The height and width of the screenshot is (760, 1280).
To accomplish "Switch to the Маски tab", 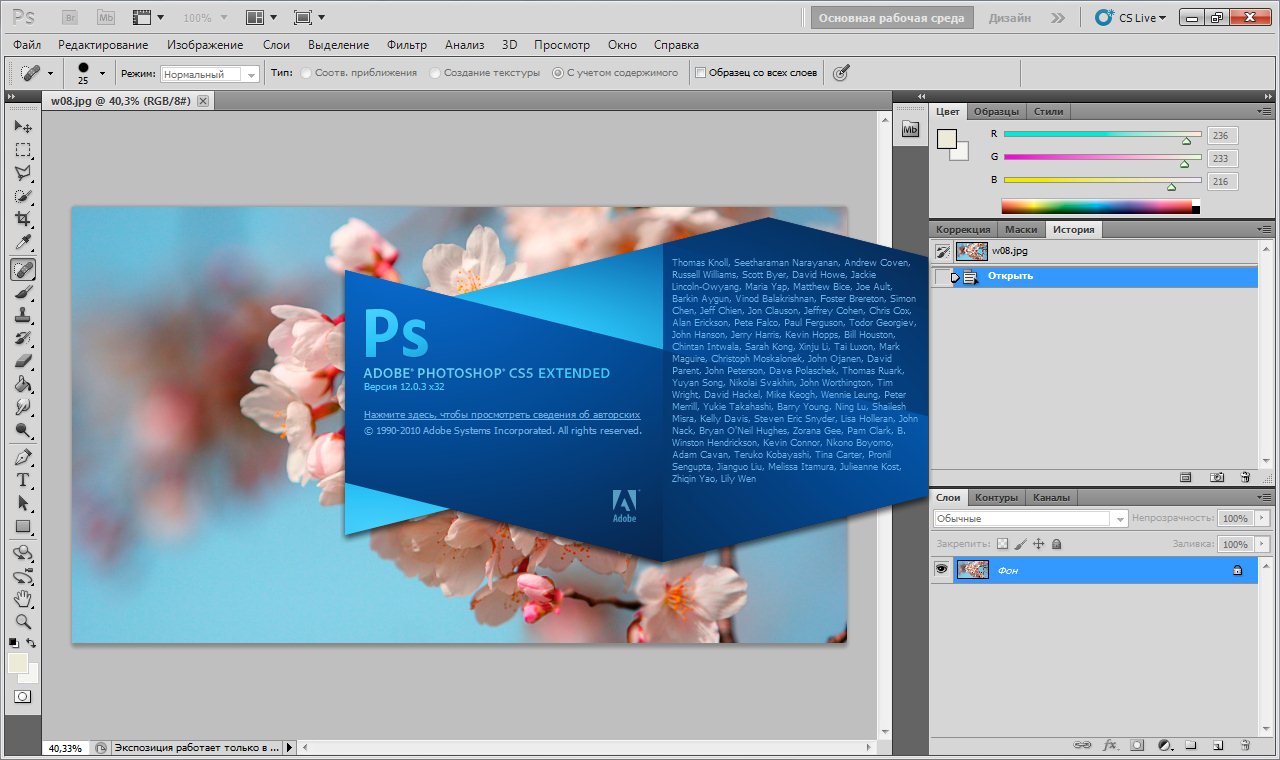I will 1021,229.
